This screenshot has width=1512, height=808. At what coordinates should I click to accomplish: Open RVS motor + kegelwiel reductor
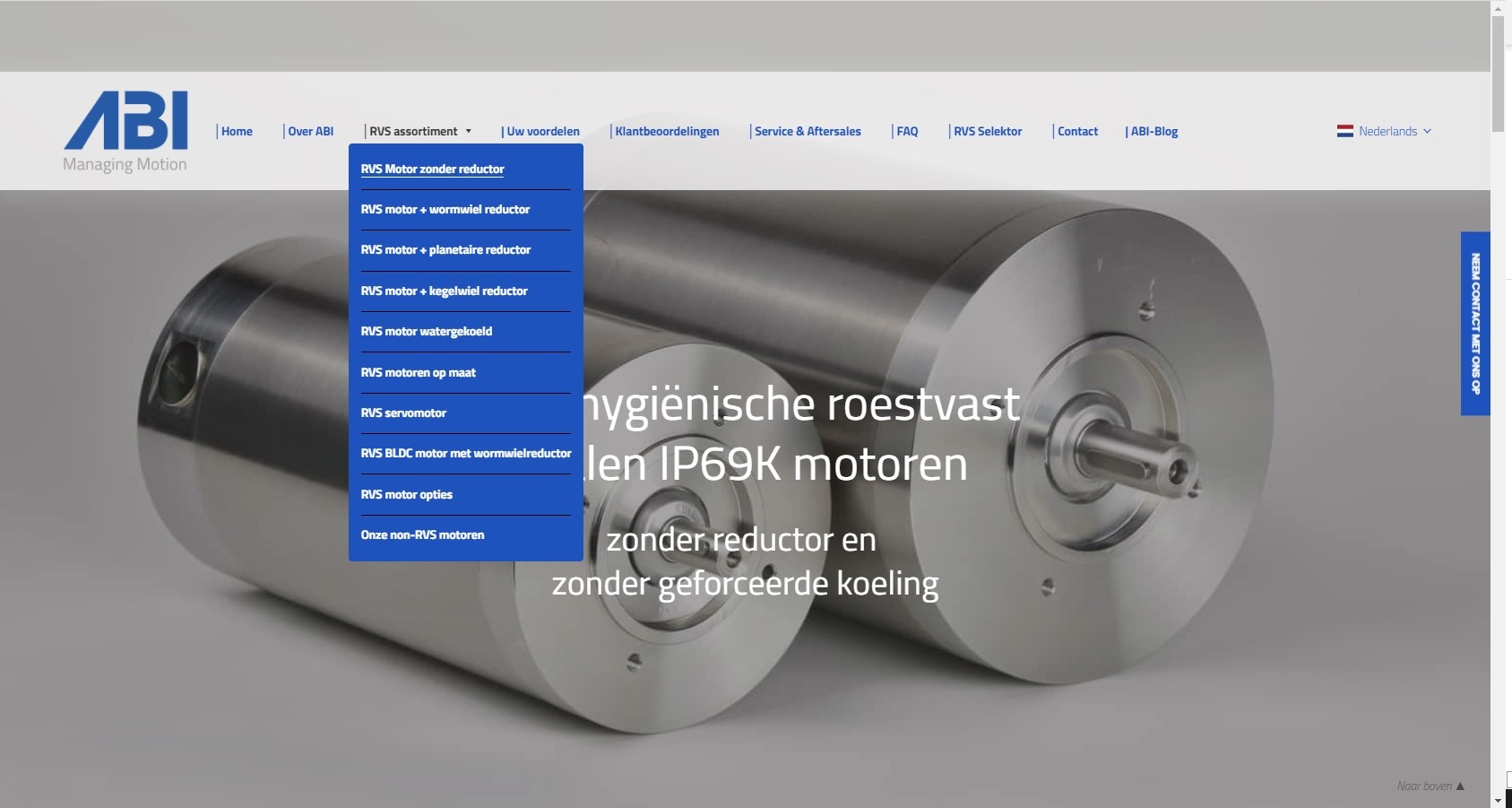pos(444,291)
